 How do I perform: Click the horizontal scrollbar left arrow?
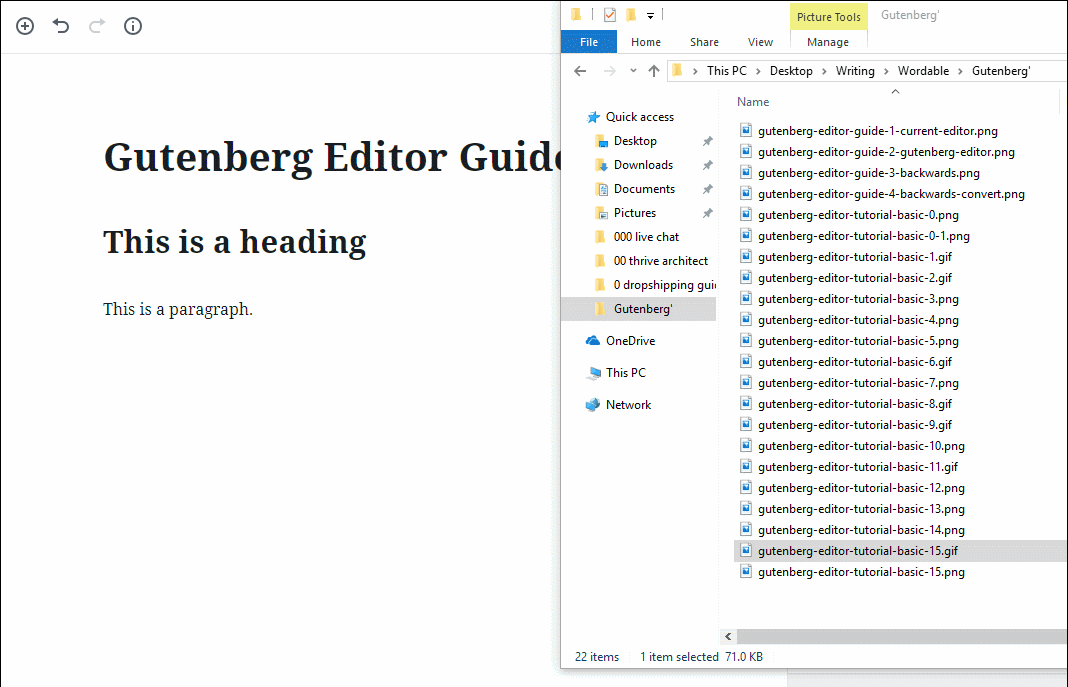coord(728,636)
